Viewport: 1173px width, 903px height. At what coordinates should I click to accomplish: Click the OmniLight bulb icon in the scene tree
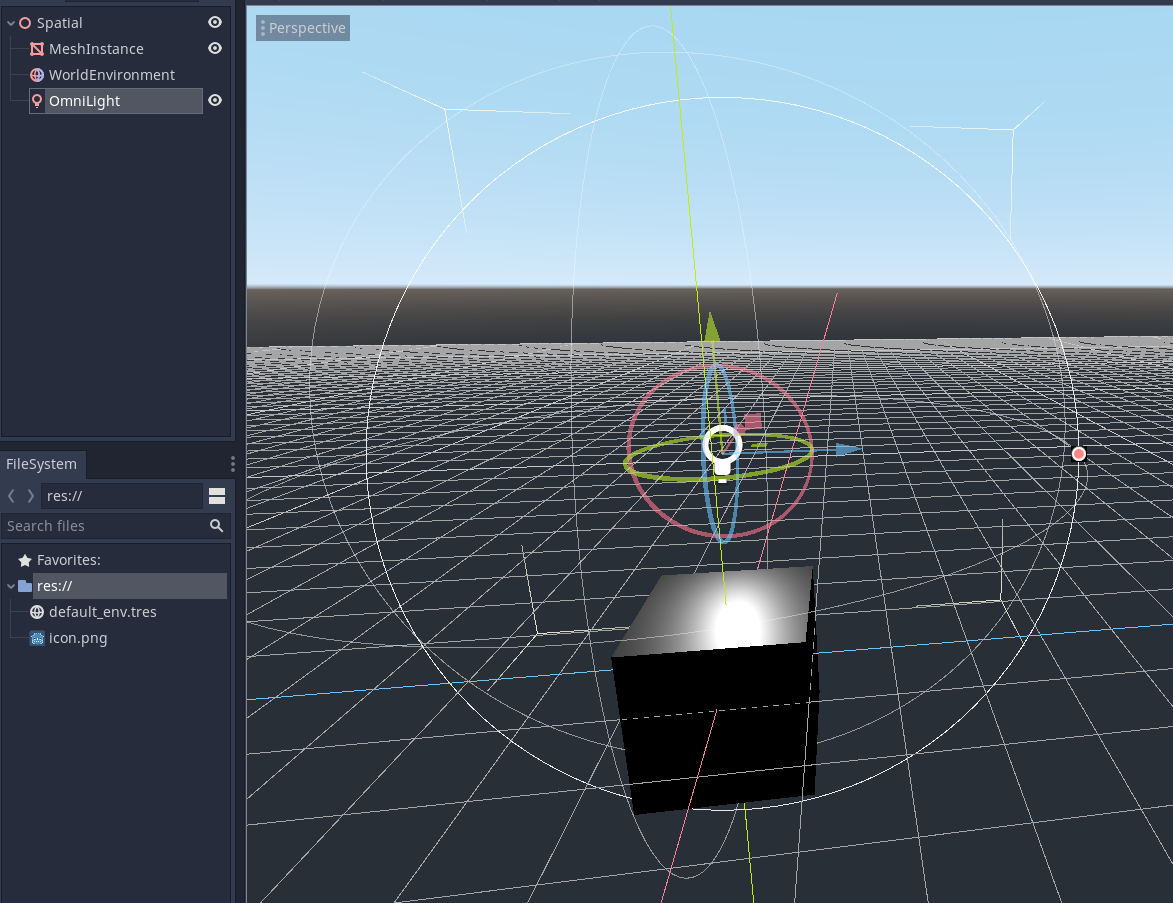37,100
